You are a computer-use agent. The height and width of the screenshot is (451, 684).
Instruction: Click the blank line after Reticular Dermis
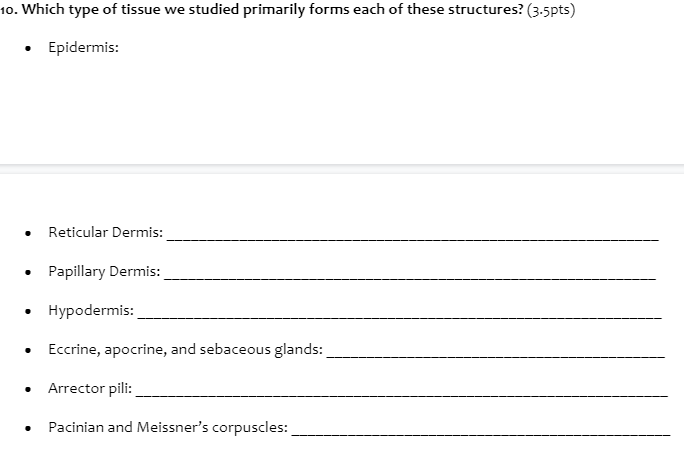413,238
